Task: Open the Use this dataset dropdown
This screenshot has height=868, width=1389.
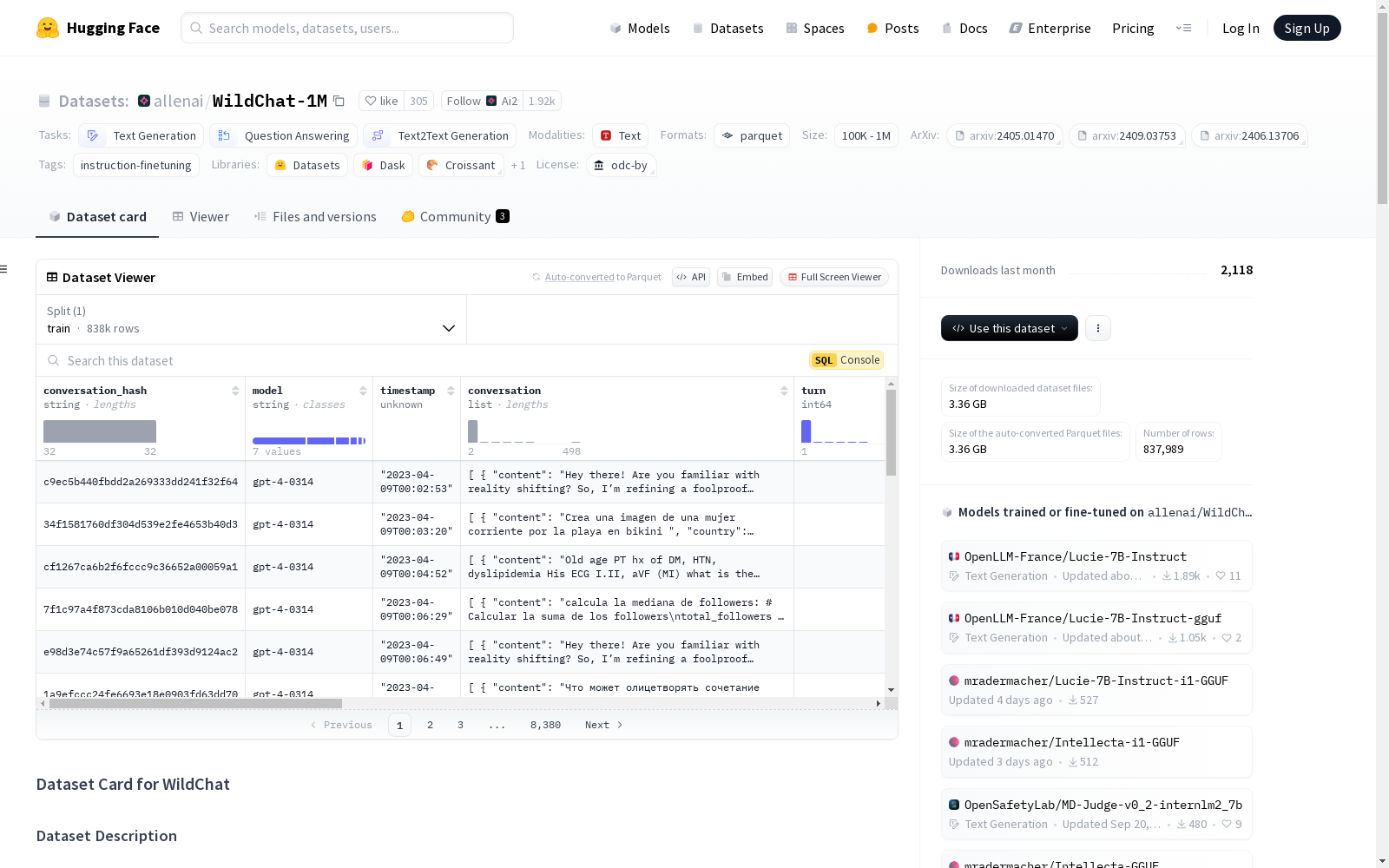Action: click(1010, 328)
